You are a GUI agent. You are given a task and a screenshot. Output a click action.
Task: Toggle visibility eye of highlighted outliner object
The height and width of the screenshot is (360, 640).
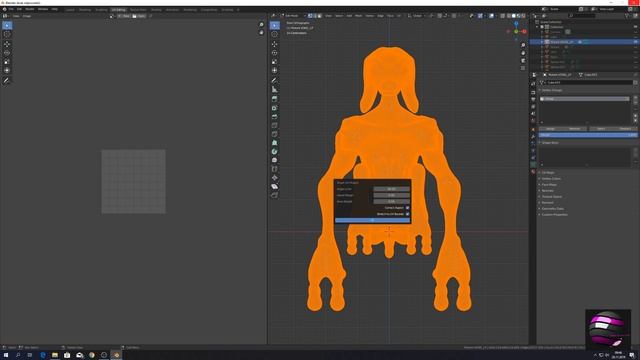pyautogui.click(x=635, y=42)
